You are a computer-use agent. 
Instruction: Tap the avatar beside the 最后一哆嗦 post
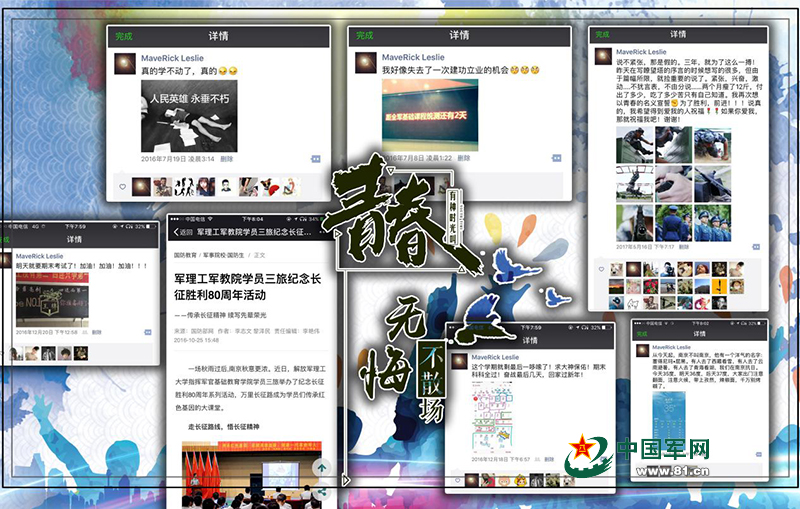pyautogui.click(x=459, y=361)
